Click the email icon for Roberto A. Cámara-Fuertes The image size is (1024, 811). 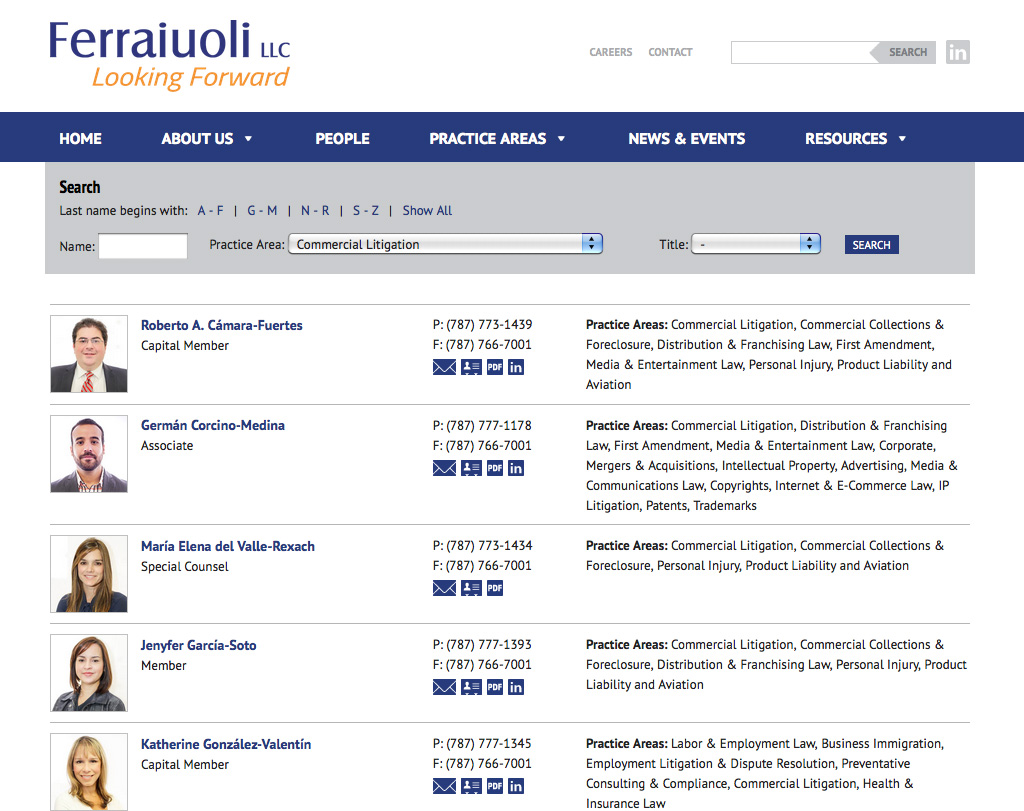pos(444,367)
